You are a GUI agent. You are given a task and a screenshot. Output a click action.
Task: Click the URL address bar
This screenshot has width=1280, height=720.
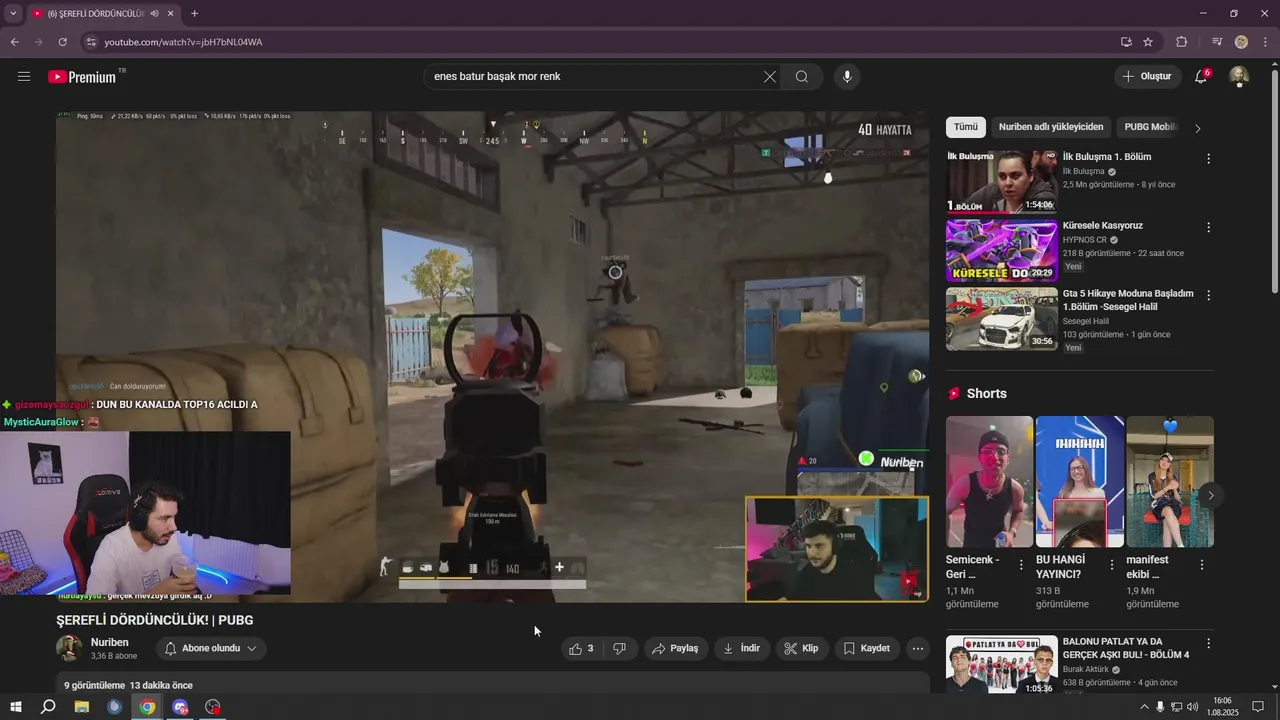click(x=600, y=42)
